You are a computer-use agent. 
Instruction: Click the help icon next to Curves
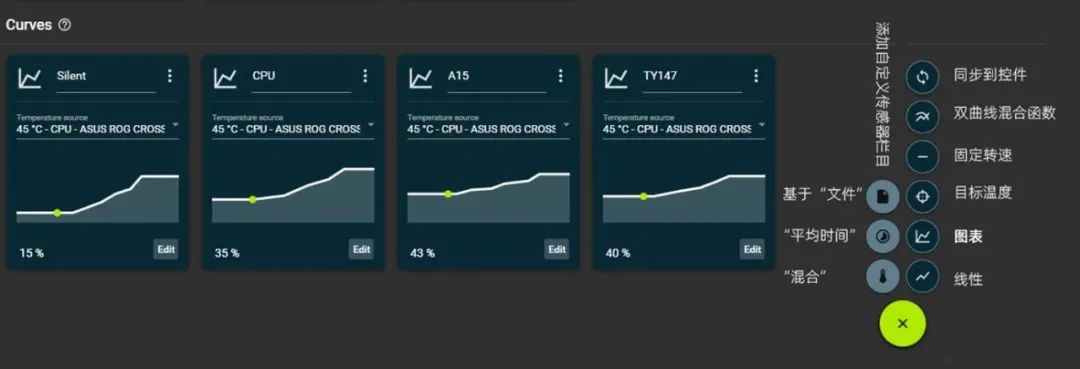point(65,25)
